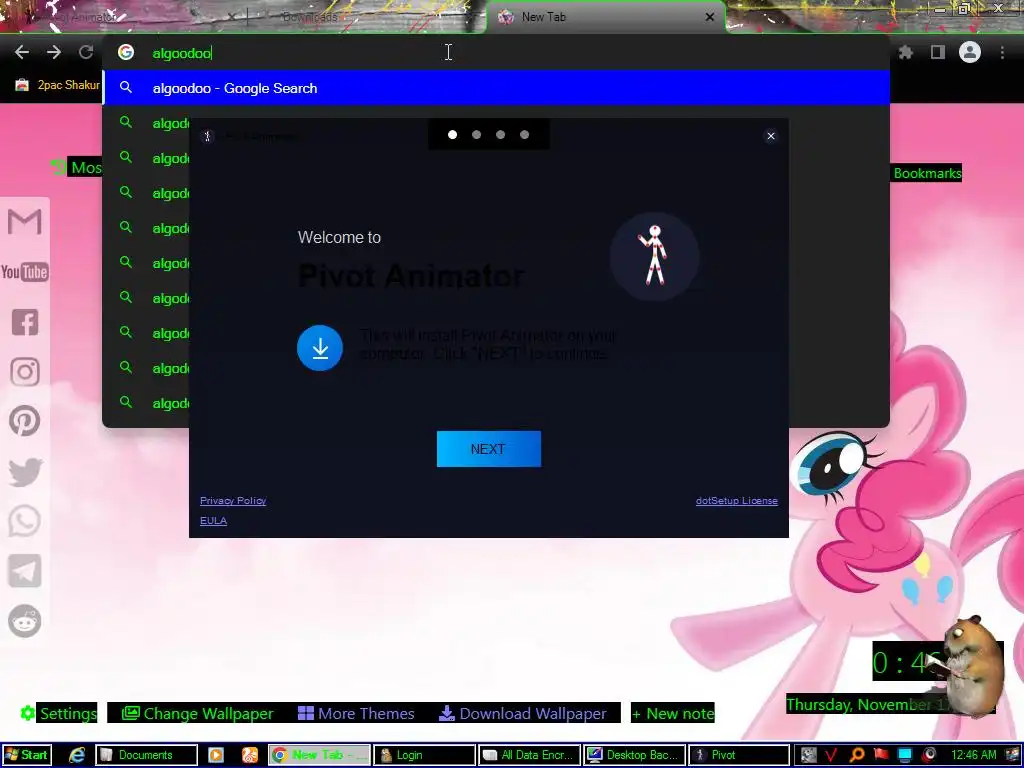Click the 12:46 AM taskbar clock

click(x=974, y=755)
